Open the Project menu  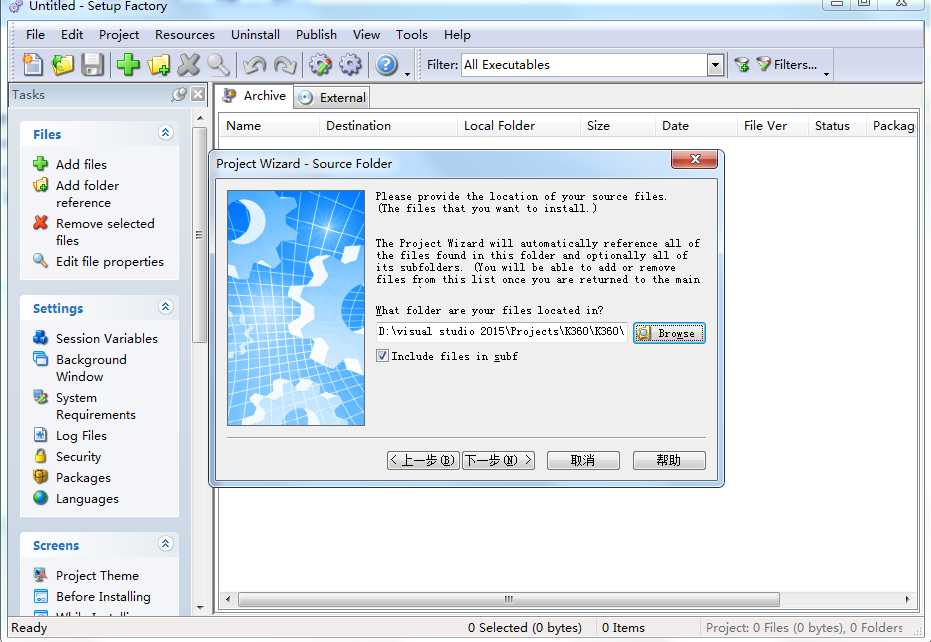pos(119,34)
